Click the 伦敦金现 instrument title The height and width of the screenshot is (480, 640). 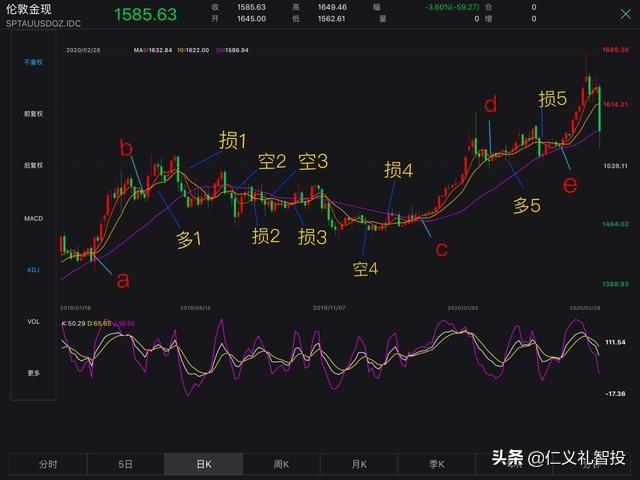(x=29, y=9)
